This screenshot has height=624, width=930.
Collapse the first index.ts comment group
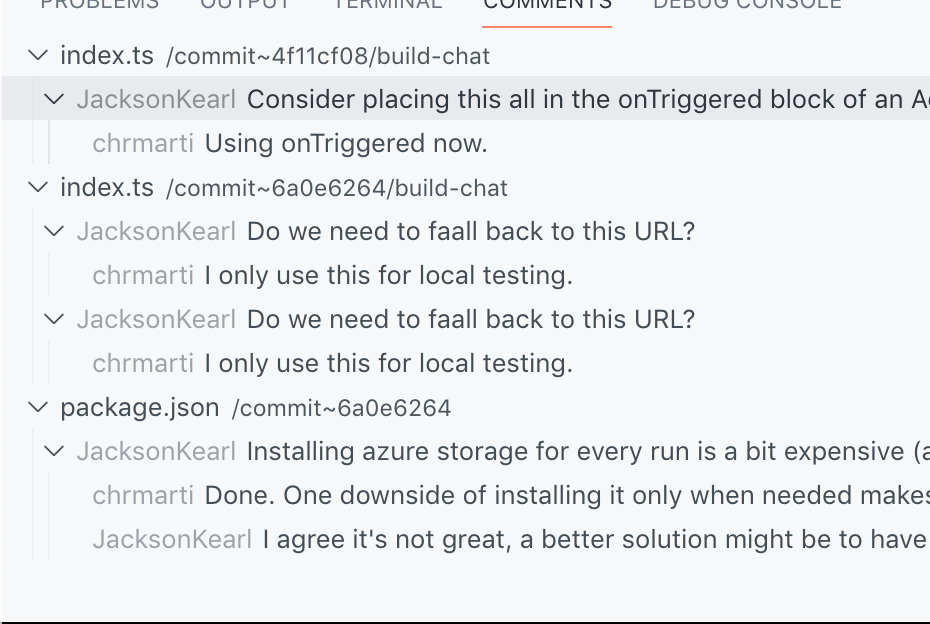click(37, 56)
